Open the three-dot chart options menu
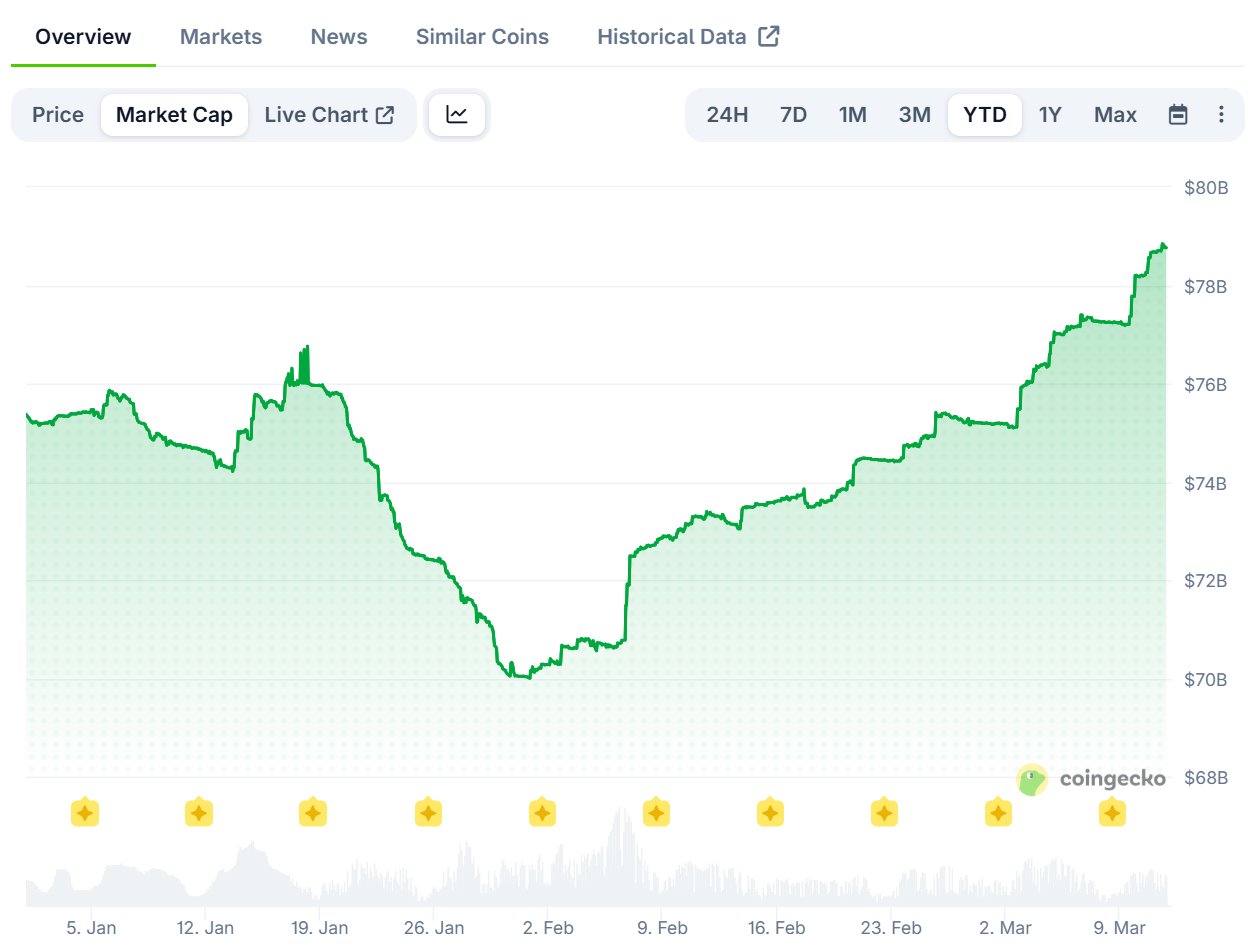 coord(1220,115)
